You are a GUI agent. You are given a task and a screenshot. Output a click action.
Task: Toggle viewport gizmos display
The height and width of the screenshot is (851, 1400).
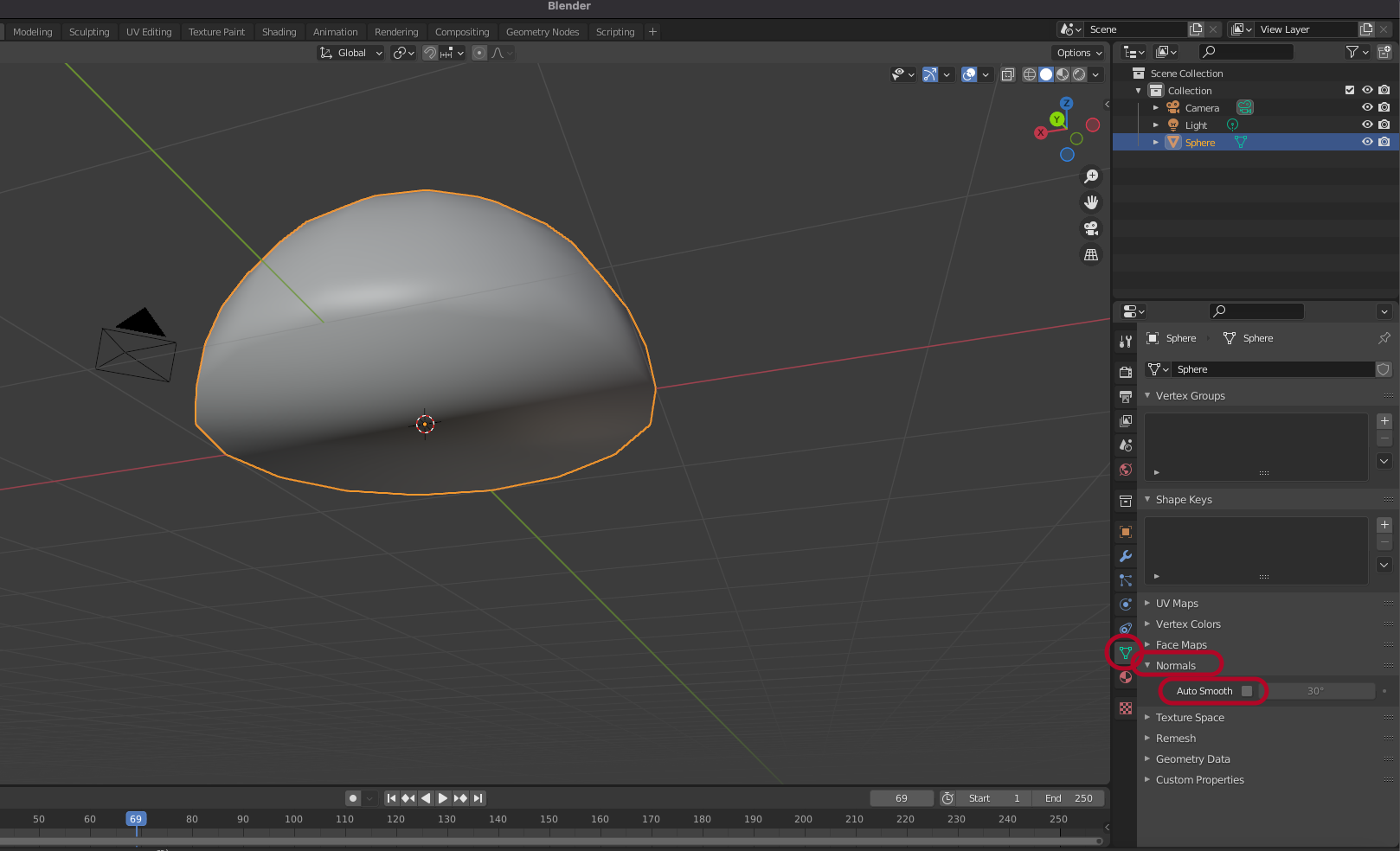click(930, 74)
